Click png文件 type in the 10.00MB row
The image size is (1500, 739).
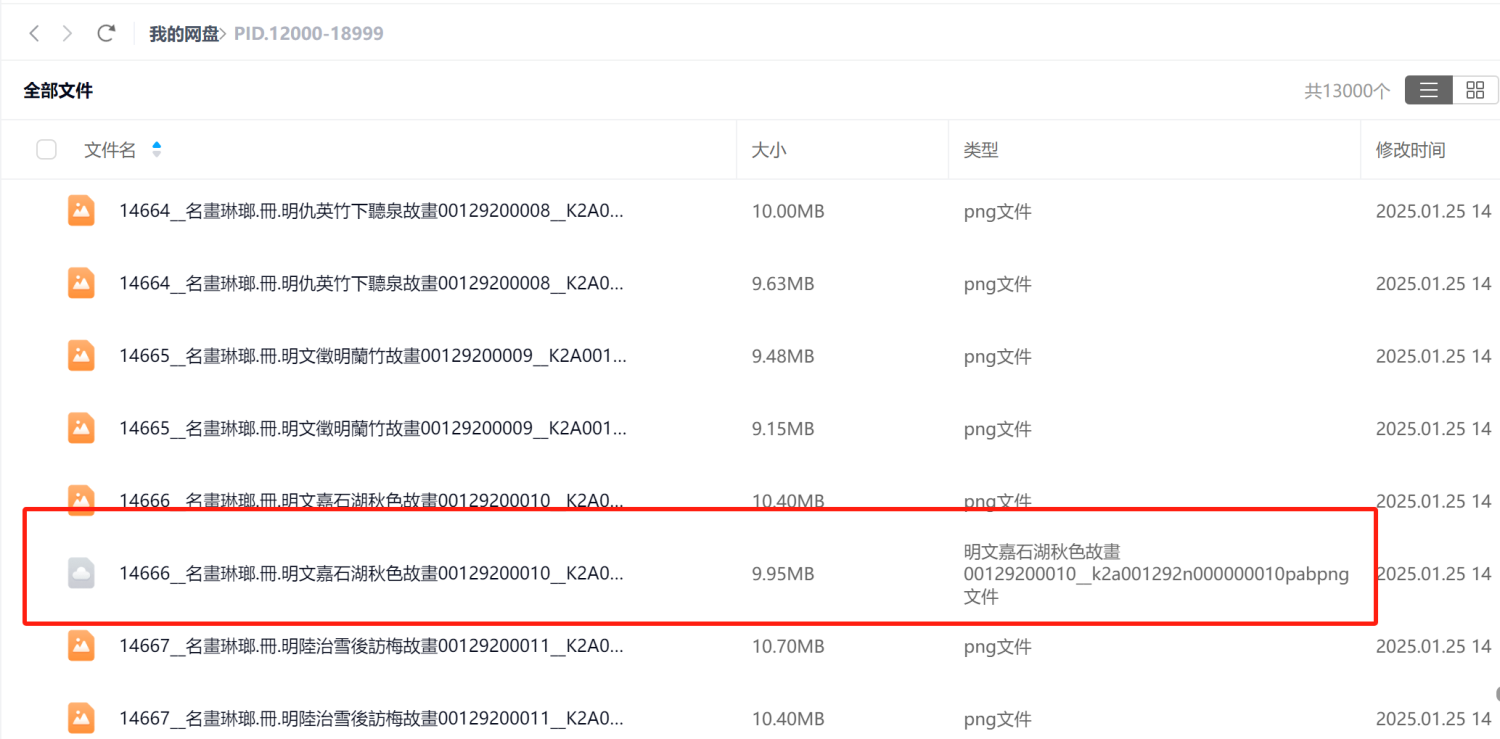[997, 211]
